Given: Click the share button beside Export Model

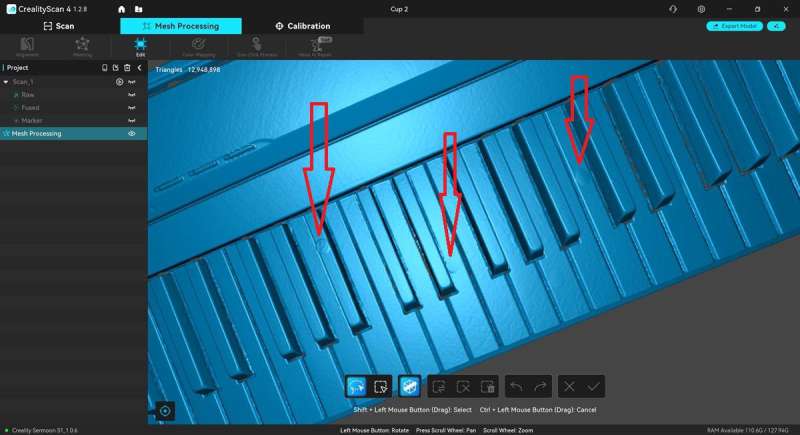Looking at the screenshot, I should (776, 26).
